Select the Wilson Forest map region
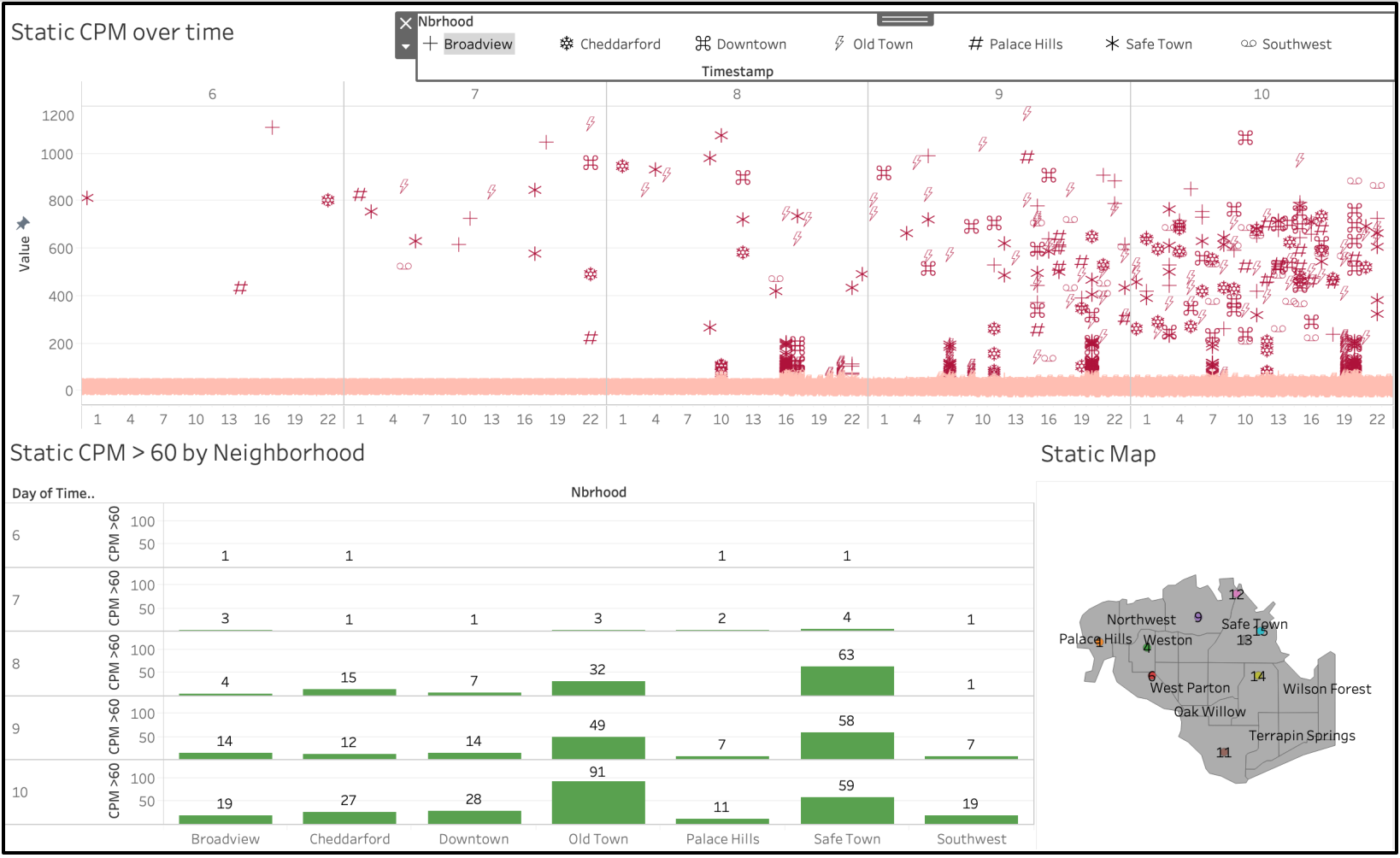Screen dimensions: 1400x858 (x=1326, y=689)
